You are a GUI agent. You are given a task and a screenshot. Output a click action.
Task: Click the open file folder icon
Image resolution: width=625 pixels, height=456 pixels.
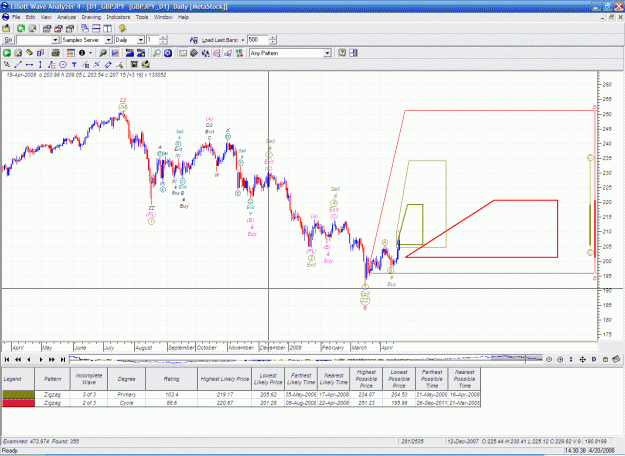(6, 28)
